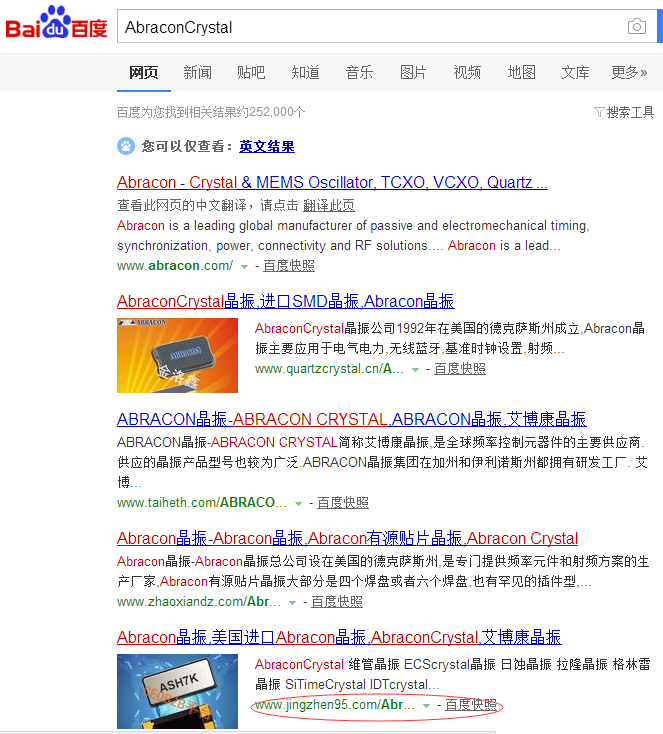
Task: Expand arrow beside www.zhaoxiandz.com URL
Action: [x=292, y=602]
